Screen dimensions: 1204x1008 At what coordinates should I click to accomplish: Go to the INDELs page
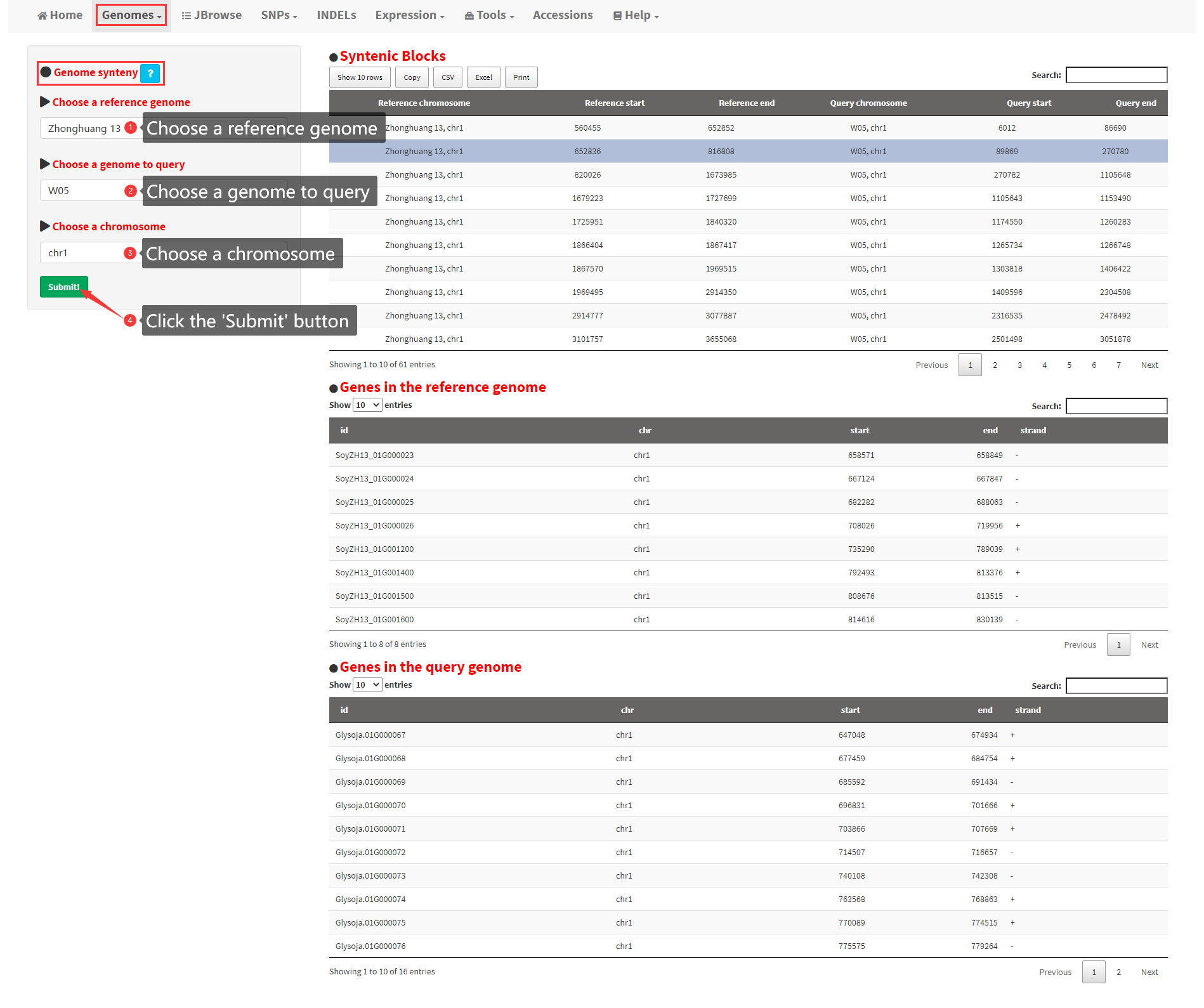[x=336, y=15]
